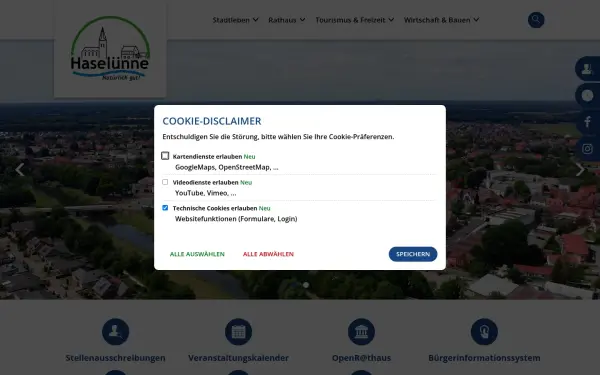This screenshot has height=375, width=600.
Task: Click the search magnifier icon in header
Action: (x=536, y=20)
